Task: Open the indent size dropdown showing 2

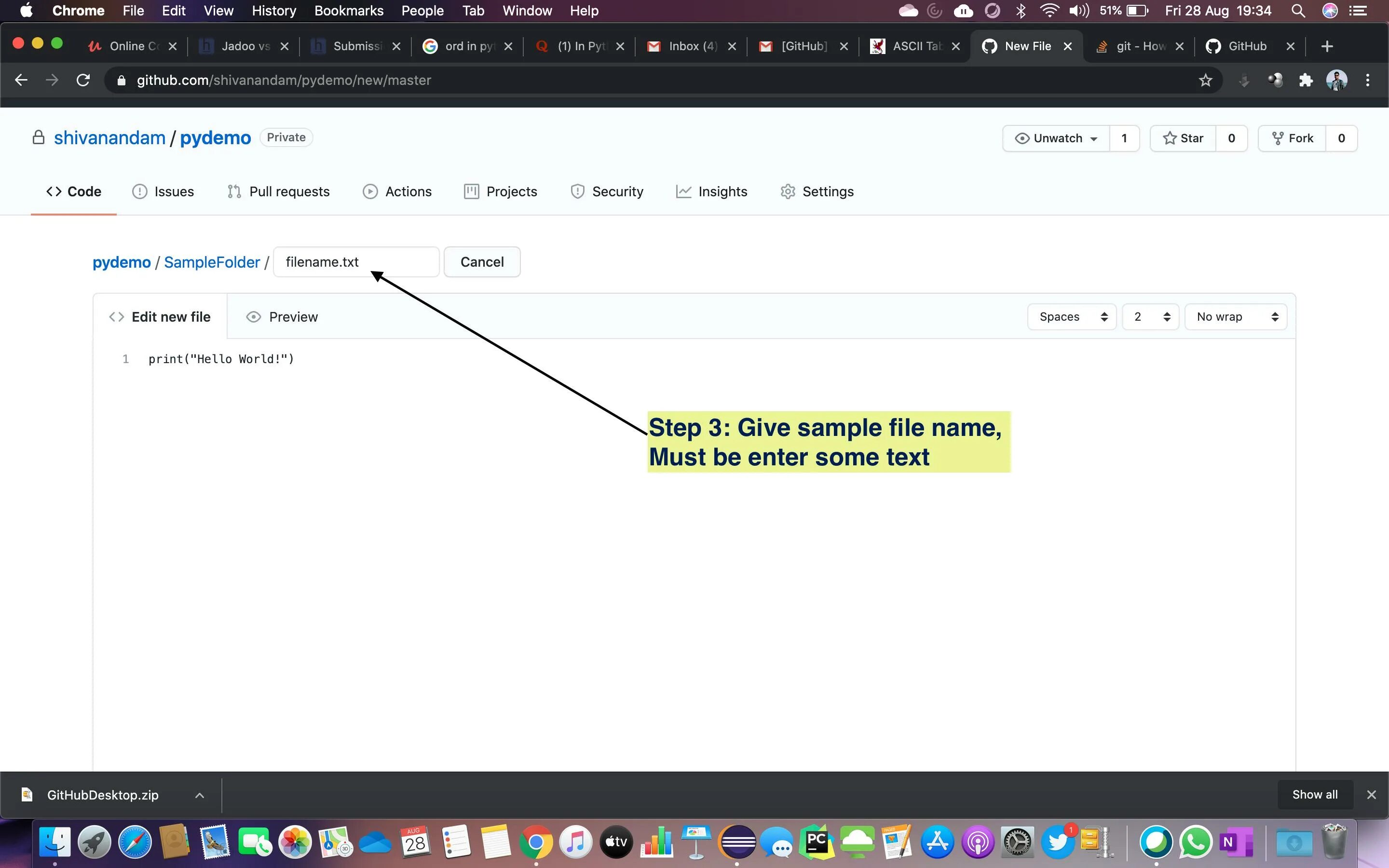Action: [x=1151, y=317]
